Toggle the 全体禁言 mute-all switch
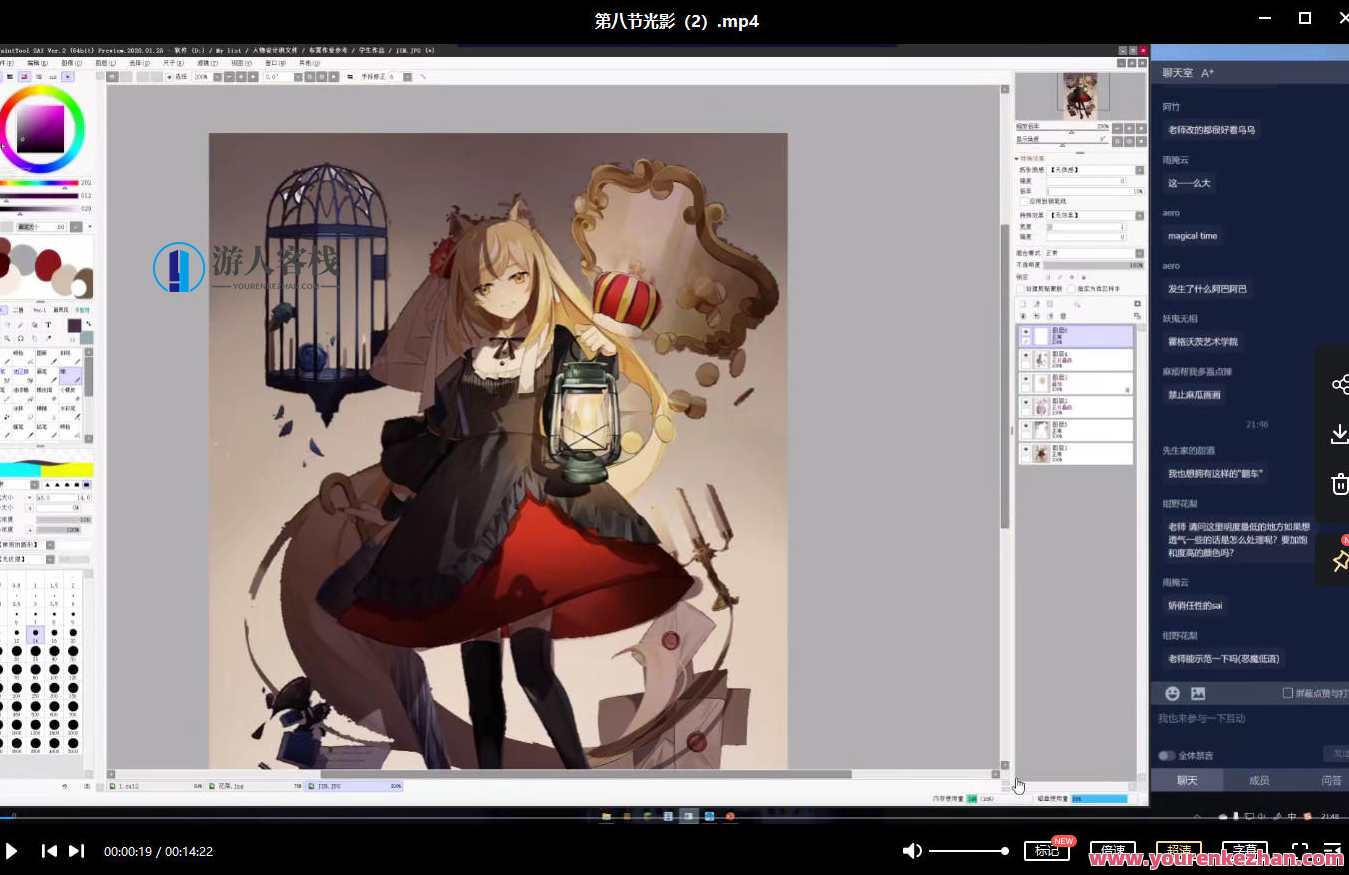1349x875 pixels. 1166,755
